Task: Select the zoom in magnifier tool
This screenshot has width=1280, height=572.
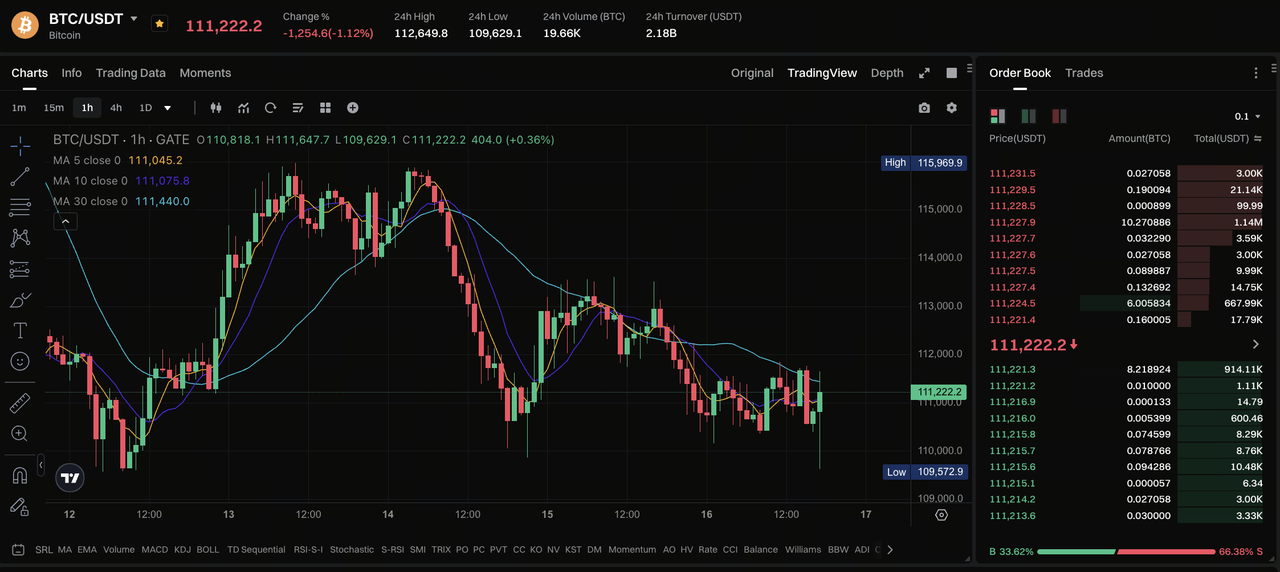Action: 20,433
